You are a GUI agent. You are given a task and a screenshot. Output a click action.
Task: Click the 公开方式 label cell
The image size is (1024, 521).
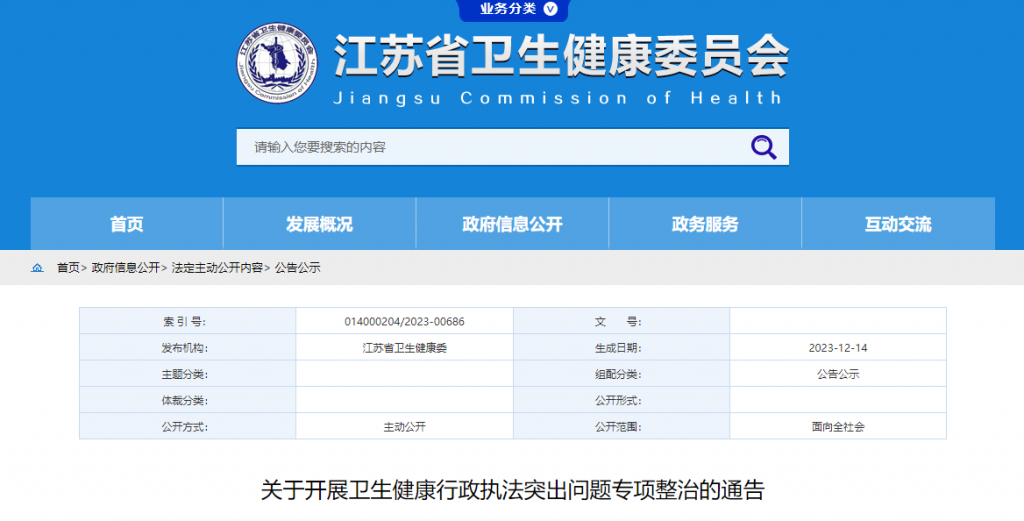[x=187, y=426]
